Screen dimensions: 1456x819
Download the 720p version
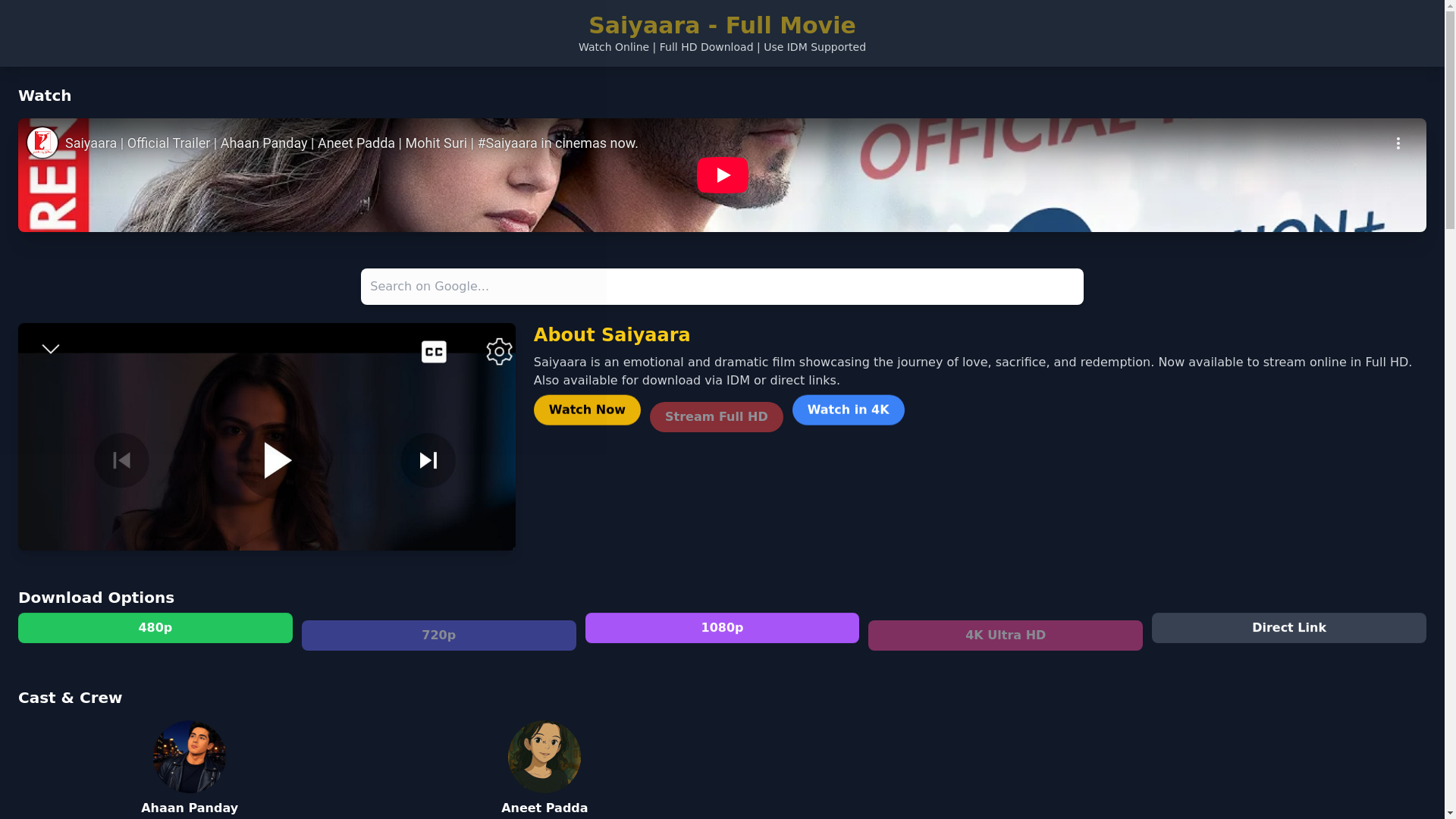438,635
